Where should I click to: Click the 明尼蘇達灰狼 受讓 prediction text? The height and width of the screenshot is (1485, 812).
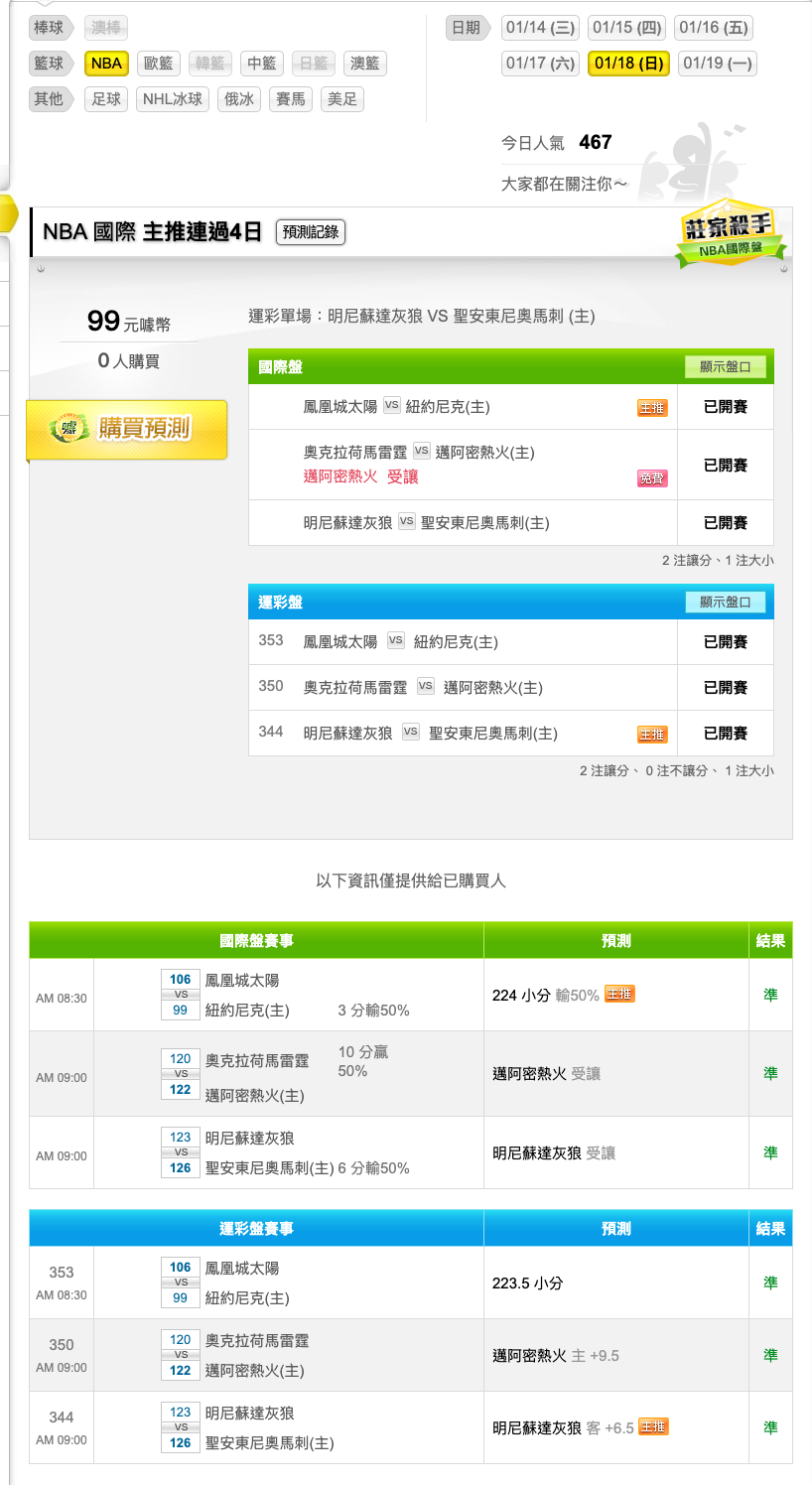[554, 1153]
